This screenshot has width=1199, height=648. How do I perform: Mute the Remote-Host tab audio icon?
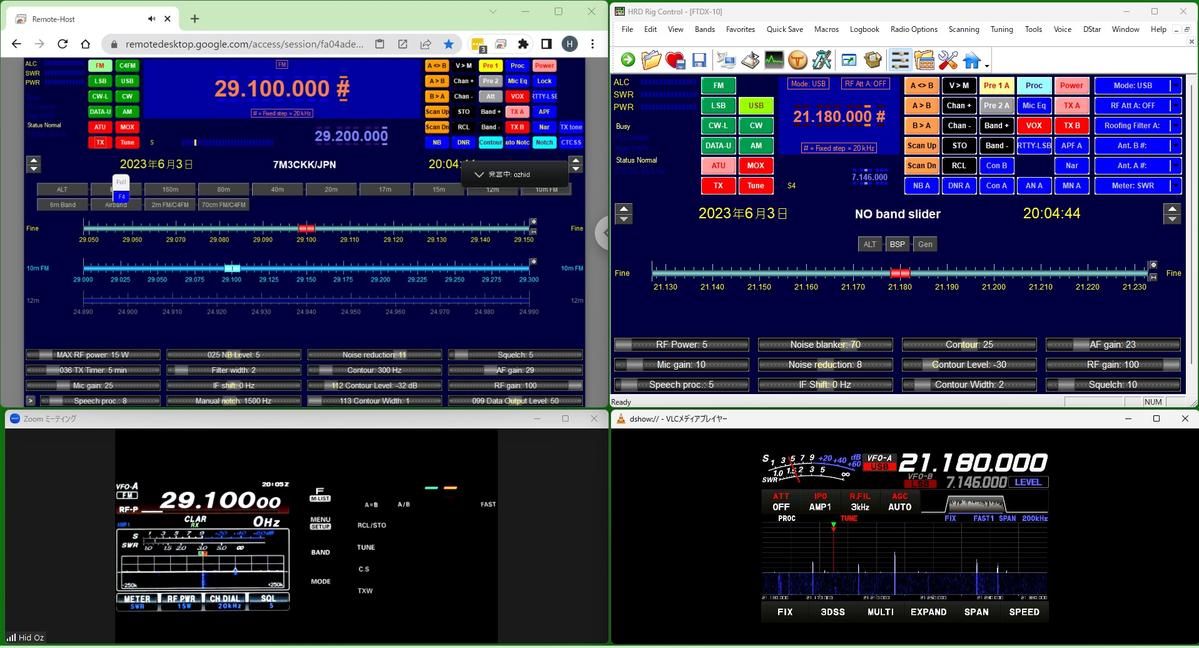click(x=151, y=18)
